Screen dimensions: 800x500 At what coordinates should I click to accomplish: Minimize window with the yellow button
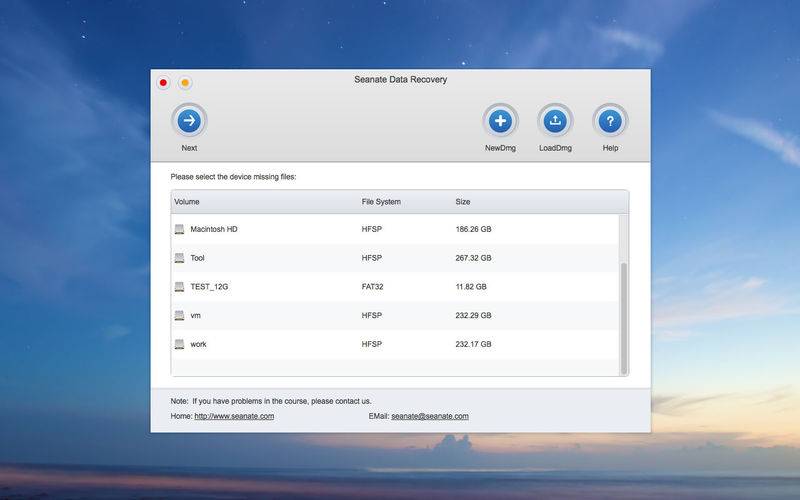185,83
